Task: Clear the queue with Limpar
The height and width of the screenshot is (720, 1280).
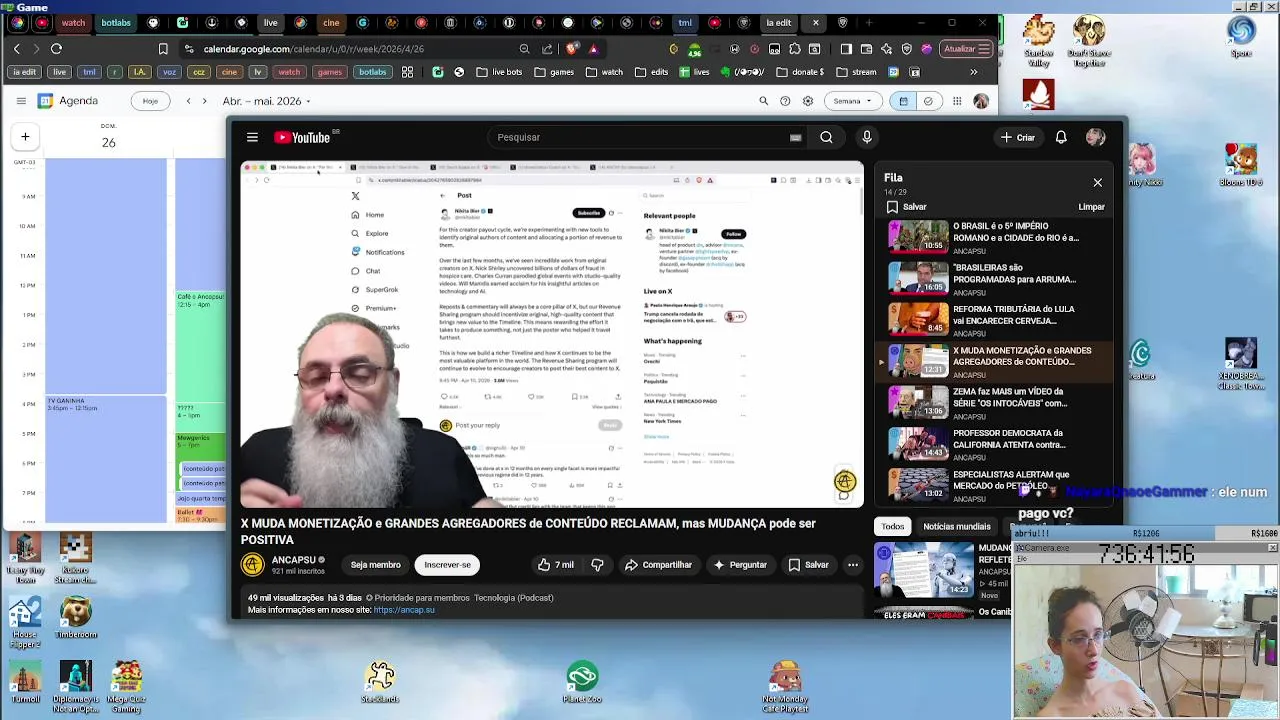Action: pos(1091,207)
